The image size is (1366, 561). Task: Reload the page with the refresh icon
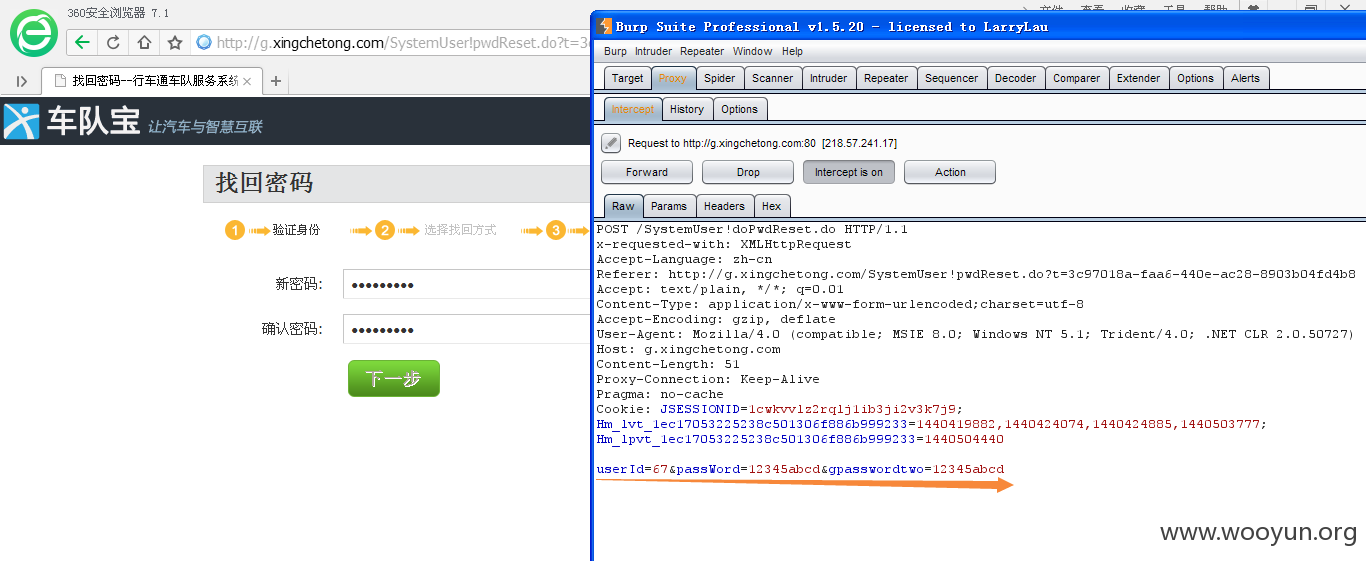[x=113, y=42]
